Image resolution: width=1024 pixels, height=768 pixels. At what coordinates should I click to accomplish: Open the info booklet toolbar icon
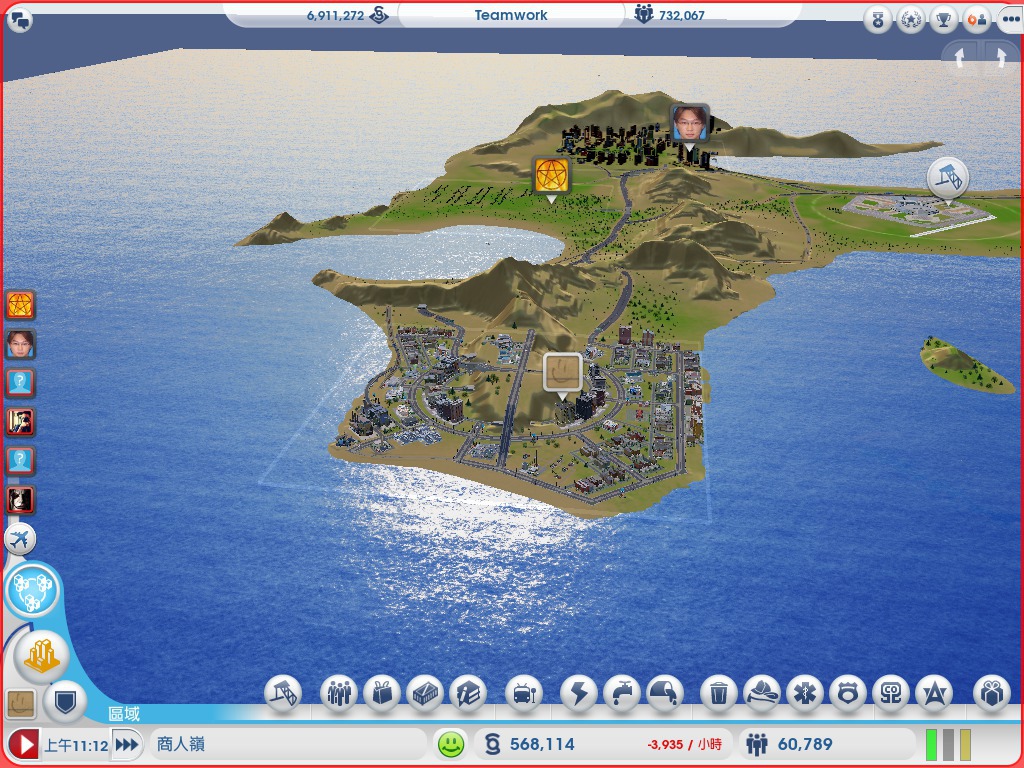click(468, 693)
